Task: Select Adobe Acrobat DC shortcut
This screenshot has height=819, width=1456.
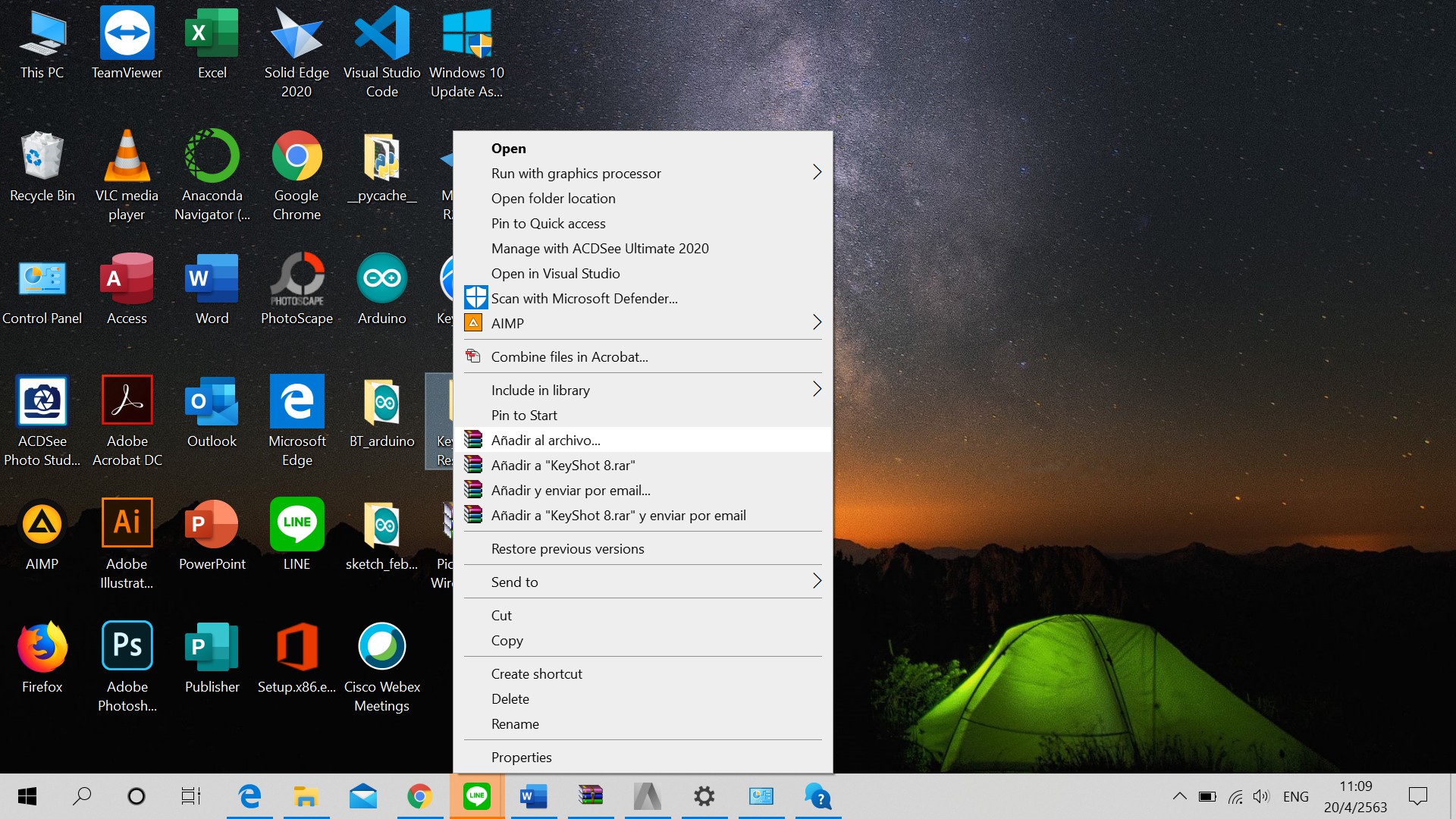Action: tap(127, 422)
